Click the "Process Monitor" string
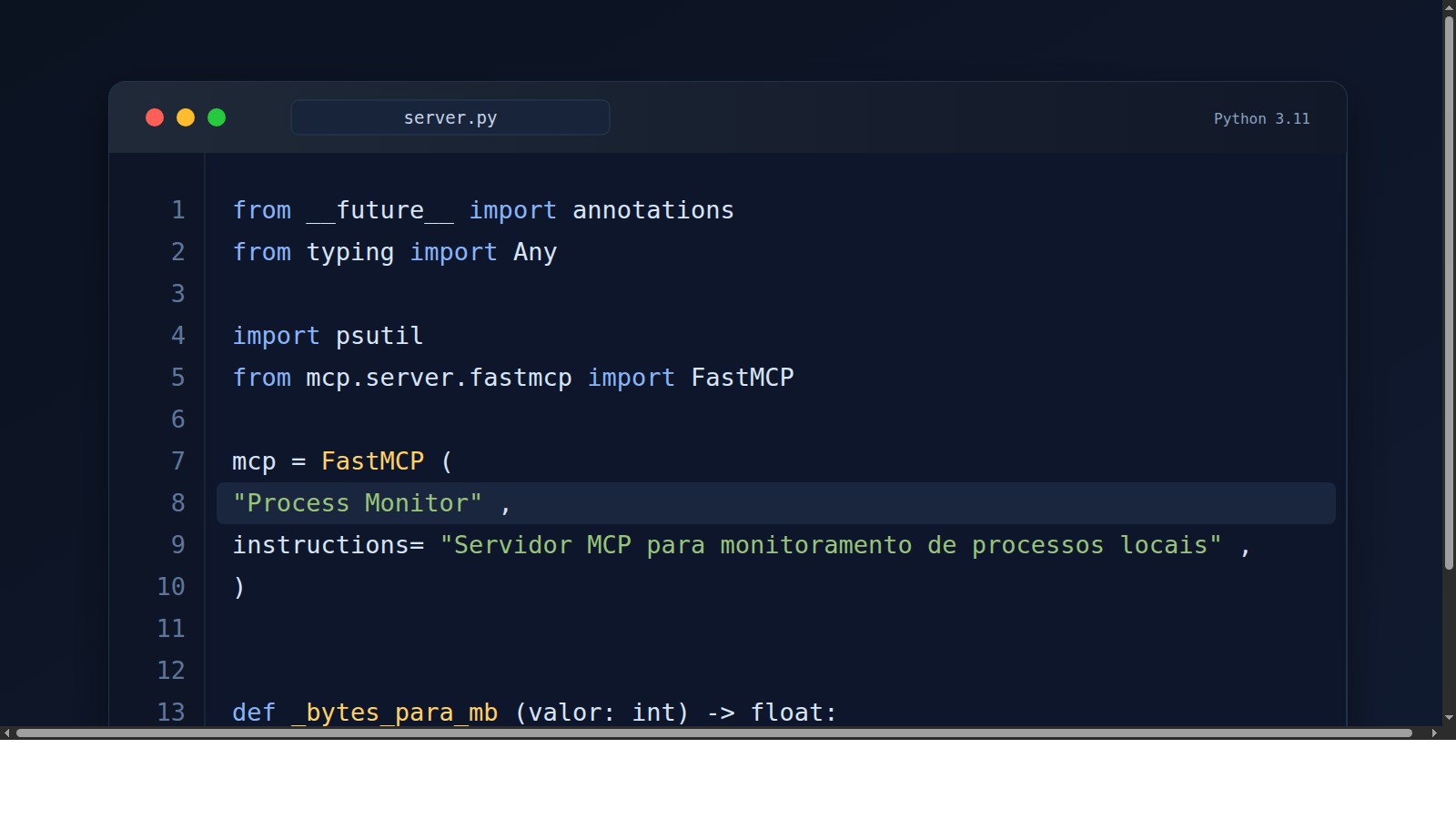The image size is (1456, 819). click(x=358, y=503)
